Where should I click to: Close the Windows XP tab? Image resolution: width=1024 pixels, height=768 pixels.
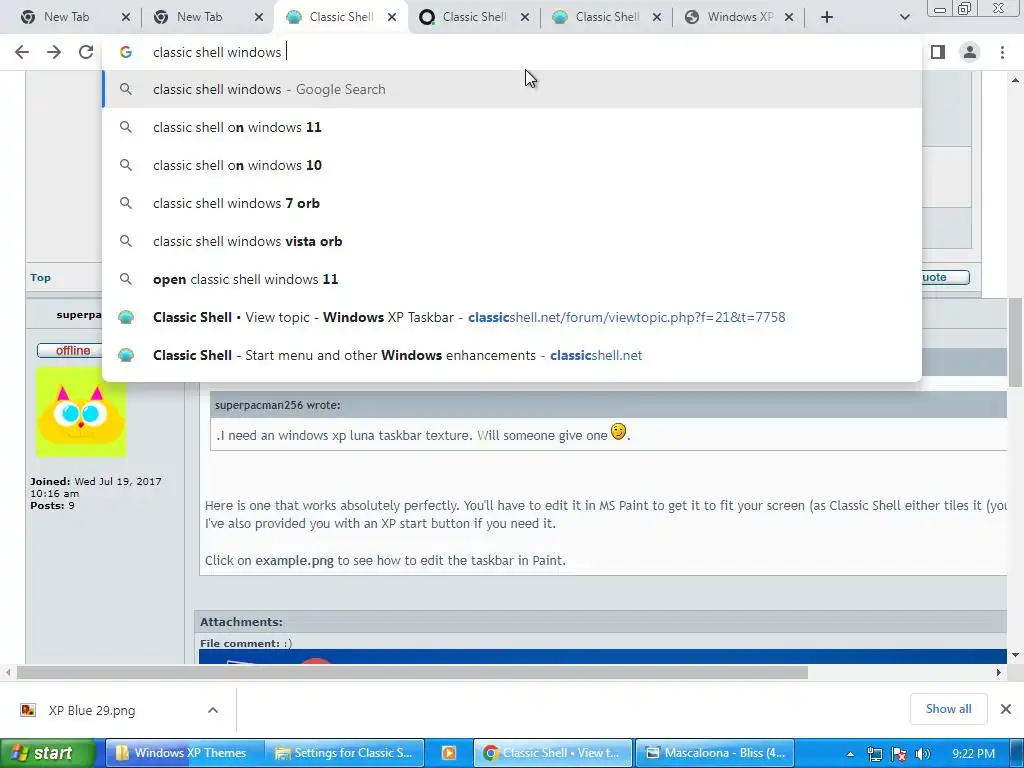pos(789,17)
